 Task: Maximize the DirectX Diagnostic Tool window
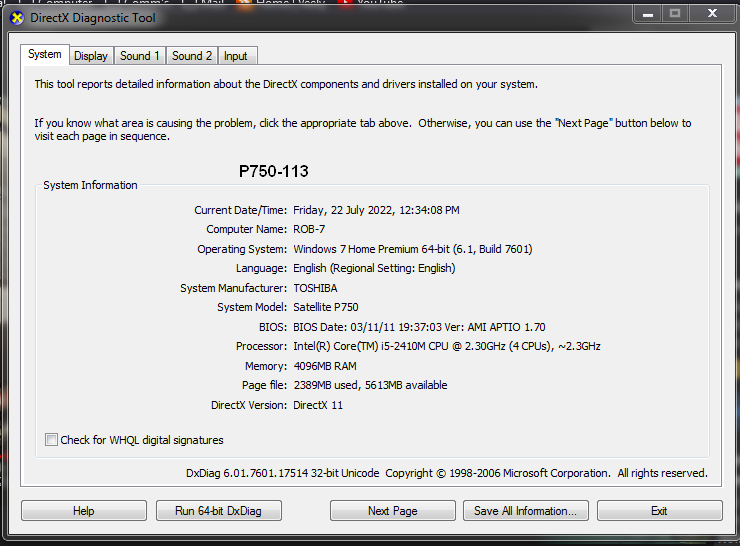(675, 14)
